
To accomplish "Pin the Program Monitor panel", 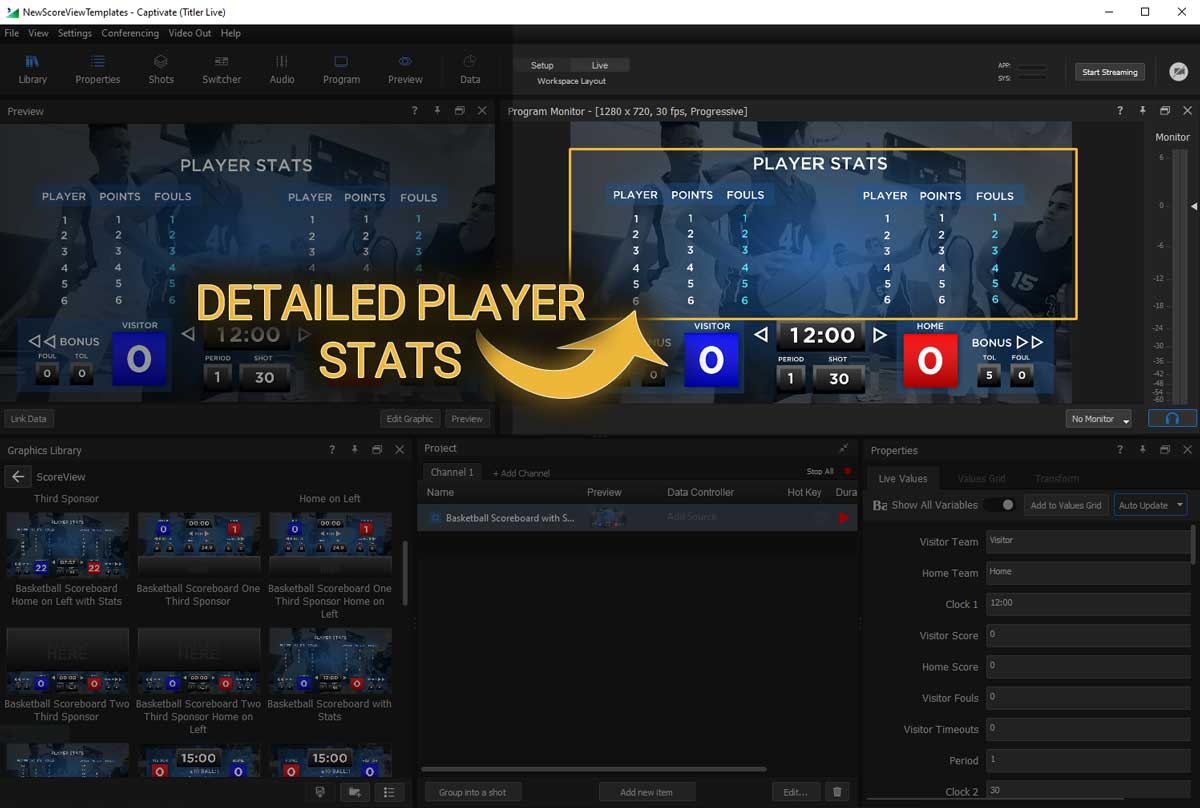I will click(1141, 111).
